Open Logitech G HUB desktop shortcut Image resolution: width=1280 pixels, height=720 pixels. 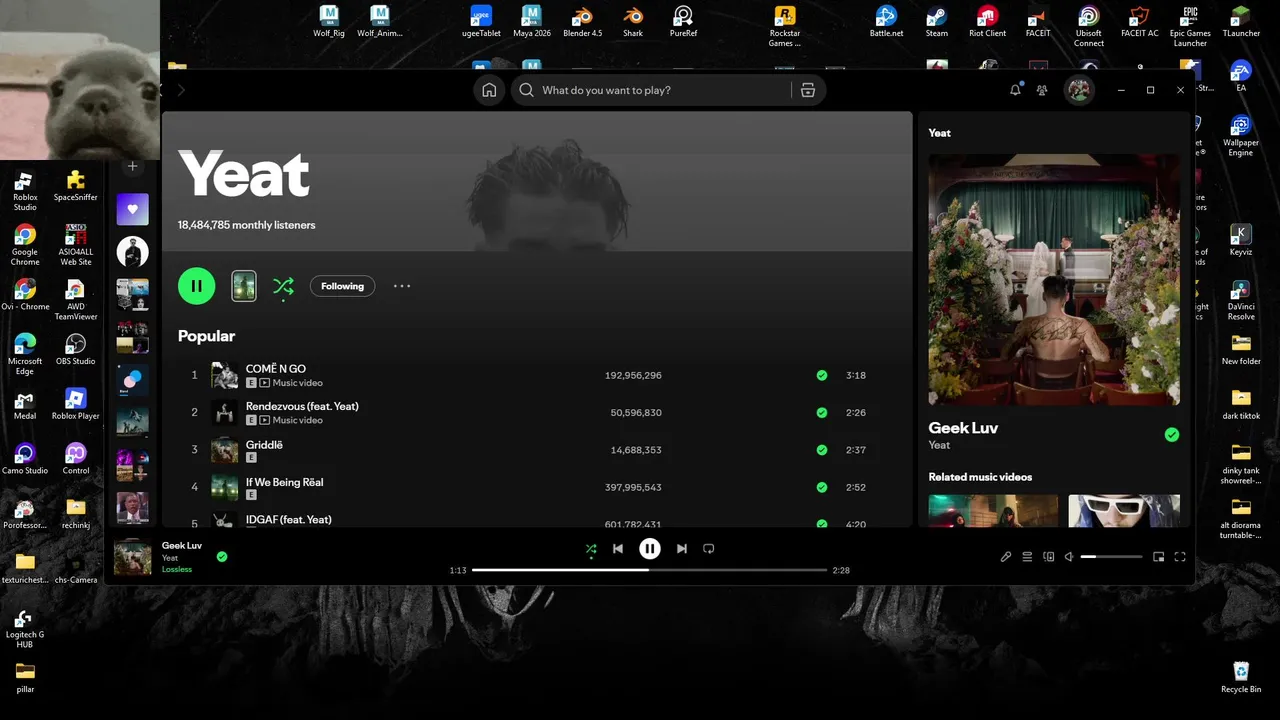25,629
